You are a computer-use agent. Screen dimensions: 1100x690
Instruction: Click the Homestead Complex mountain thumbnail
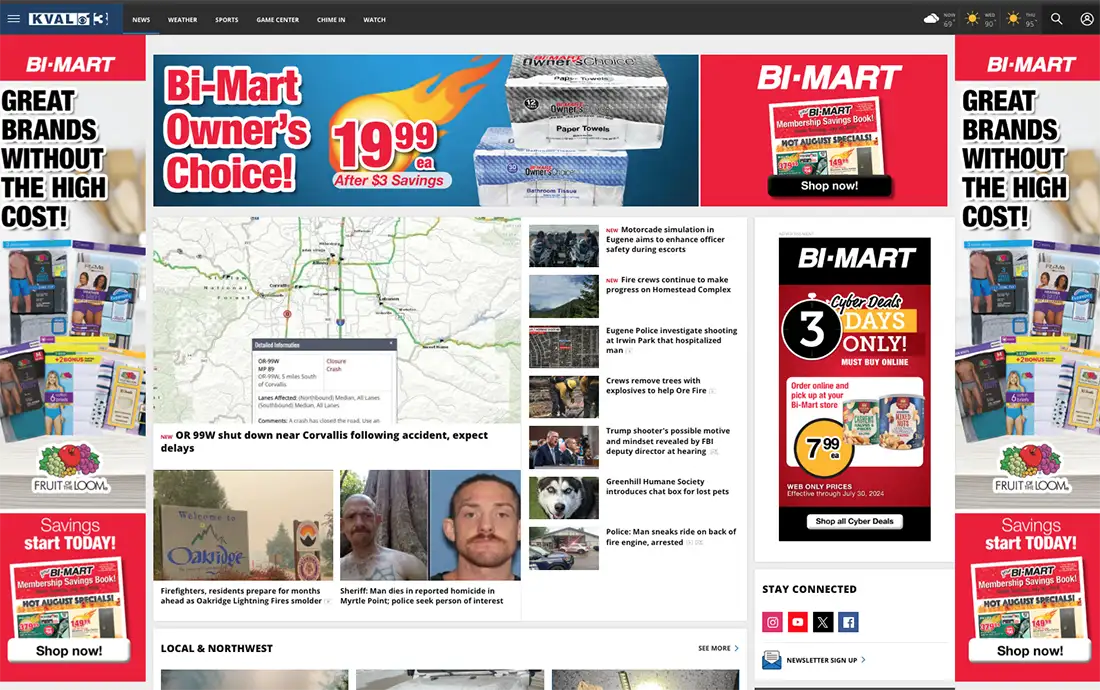point(564,296)
